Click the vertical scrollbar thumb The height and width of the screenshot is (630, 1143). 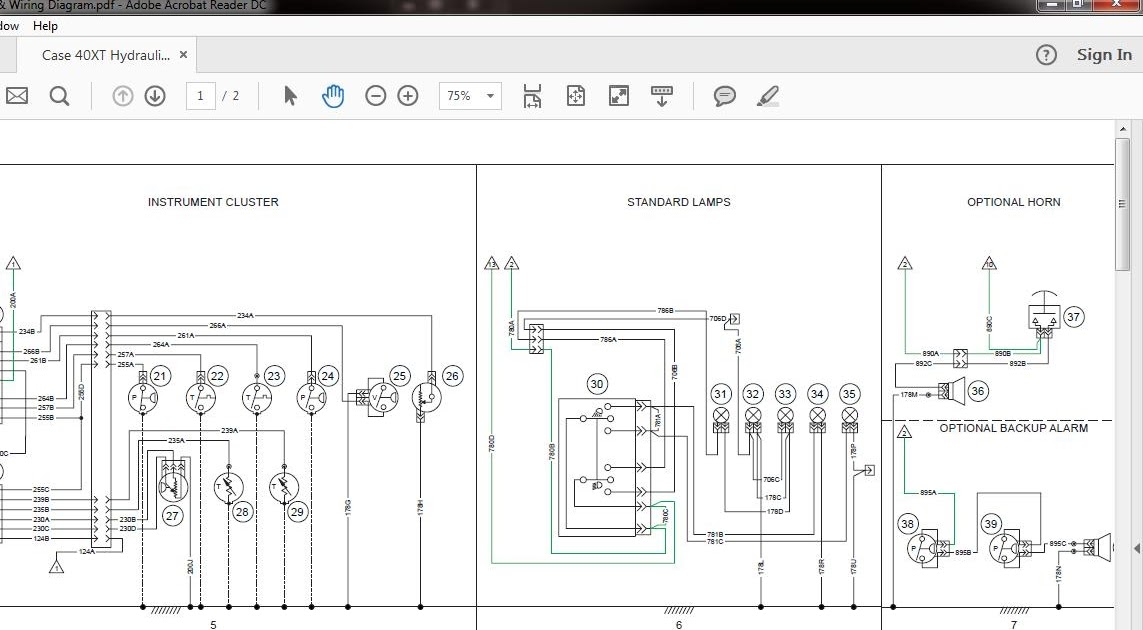coord(1122,203)
